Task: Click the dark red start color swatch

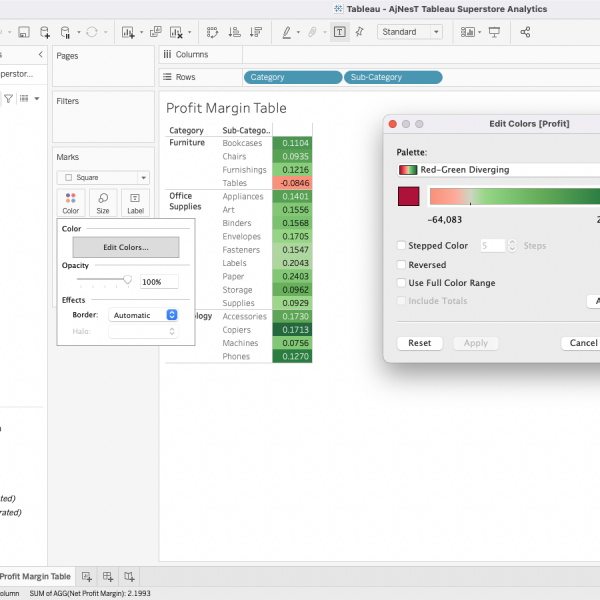Action: [x=409, y=197]
